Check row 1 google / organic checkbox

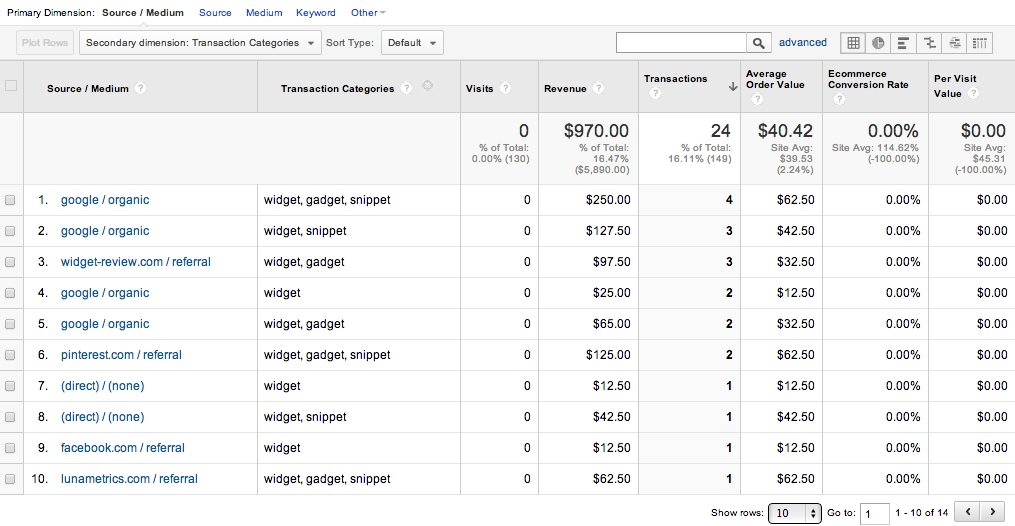coord(10,200)
